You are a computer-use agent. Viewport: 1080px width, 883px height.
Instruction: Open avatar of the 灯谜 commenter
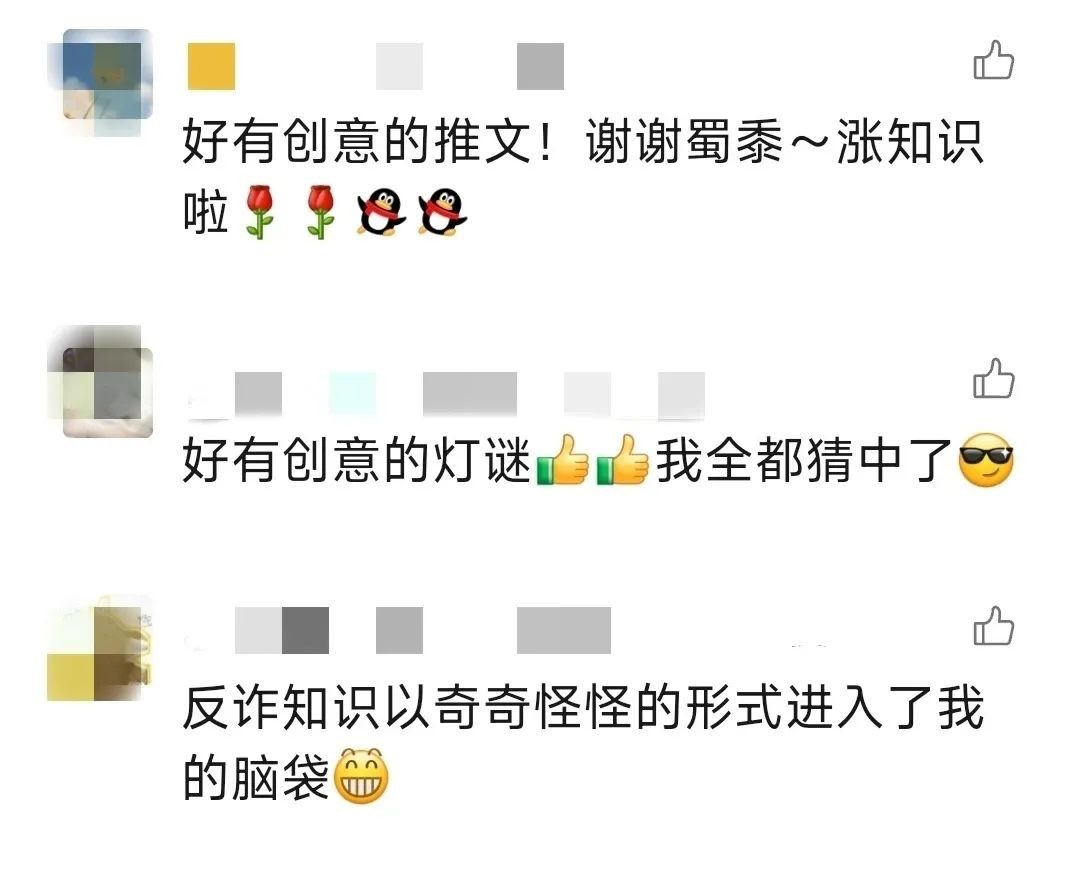100,381
